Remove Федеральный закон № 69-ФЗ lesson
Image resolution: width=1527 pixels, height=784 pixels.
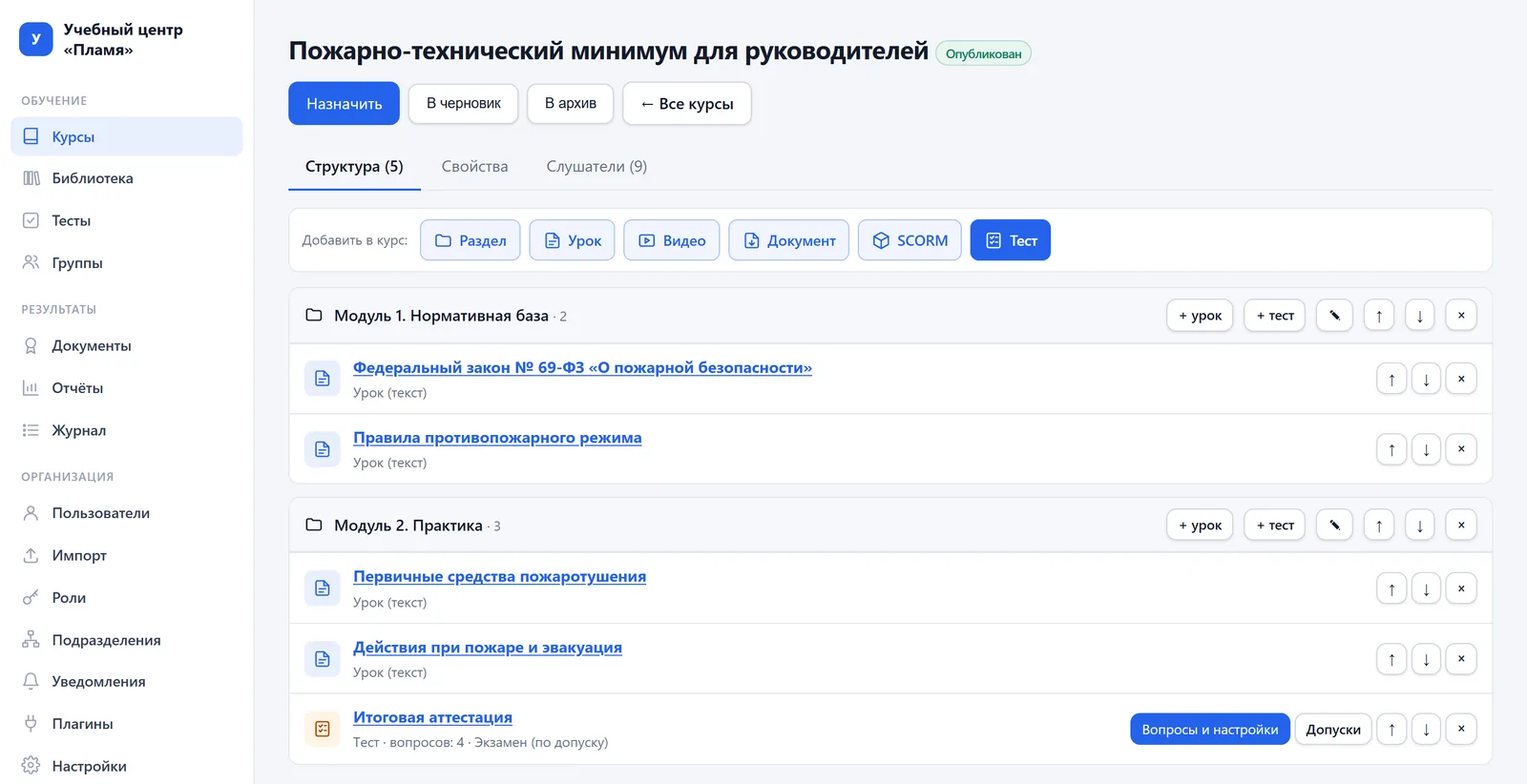1461,379
